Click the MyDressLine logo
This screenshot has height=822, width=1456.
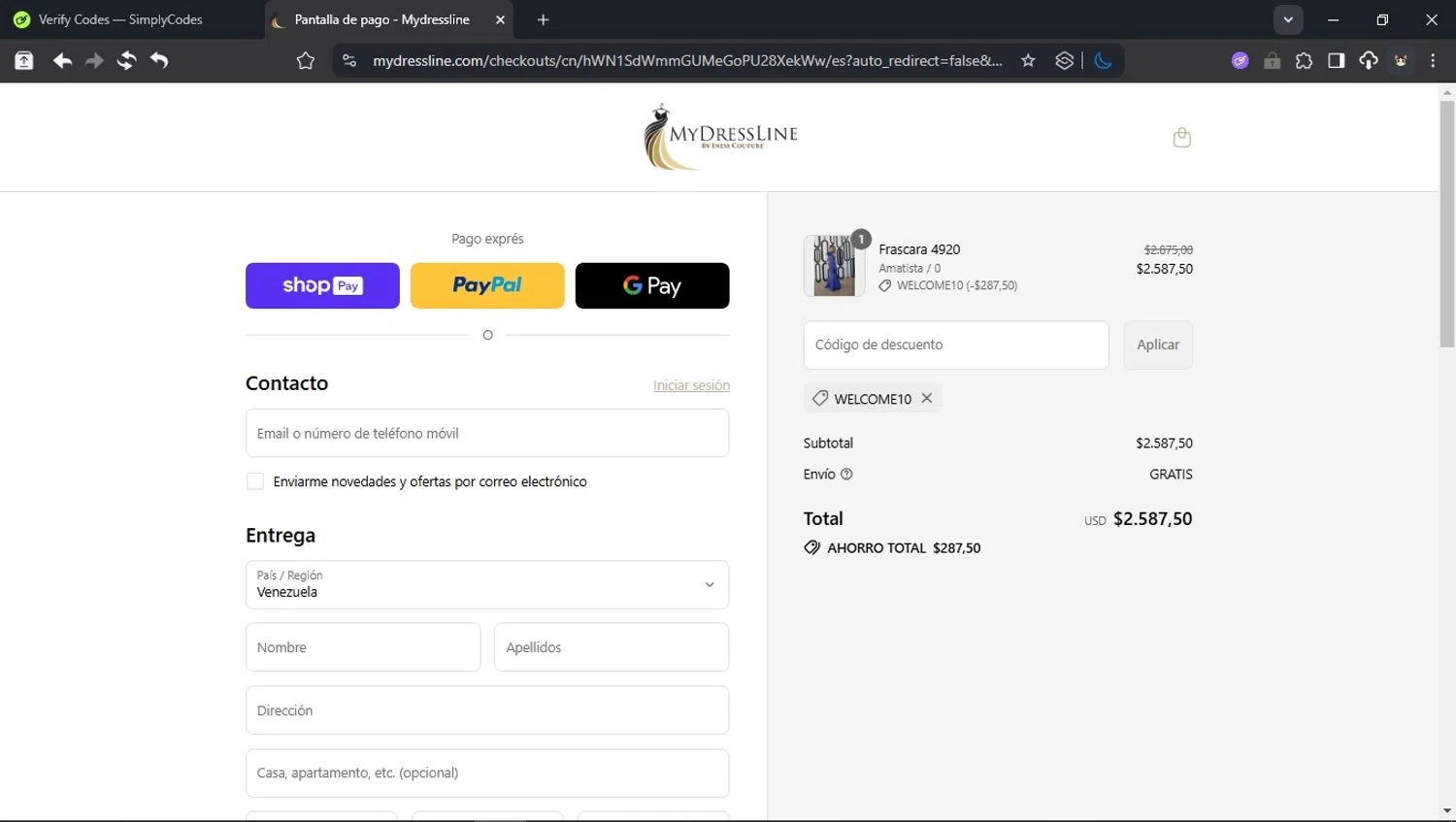720,137
